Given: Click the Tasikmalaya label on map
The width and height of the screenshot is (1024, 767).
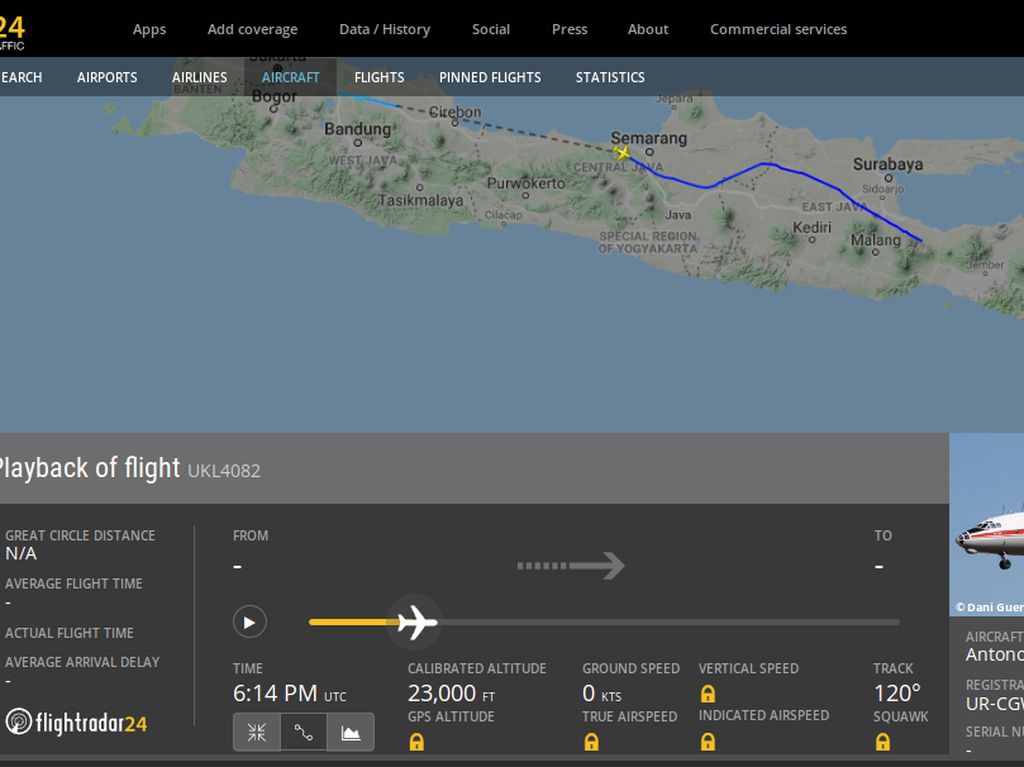Looking at the screenshot, I should point(421,200).
